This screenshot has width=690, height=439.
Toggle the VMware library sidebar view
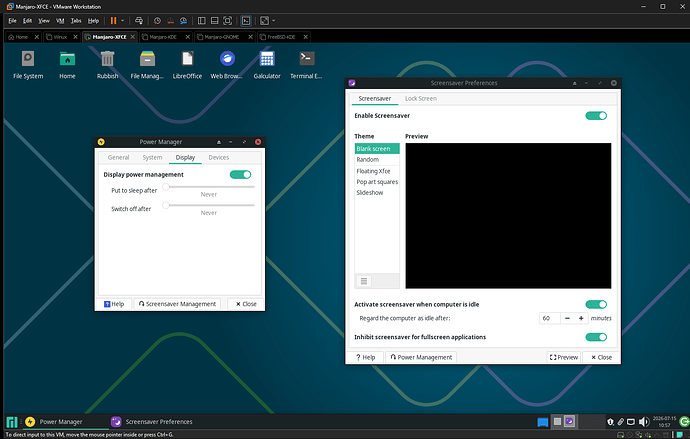202,21
